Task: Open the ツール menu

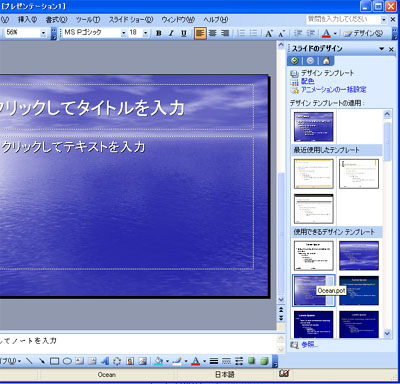Action: point(87,19)
